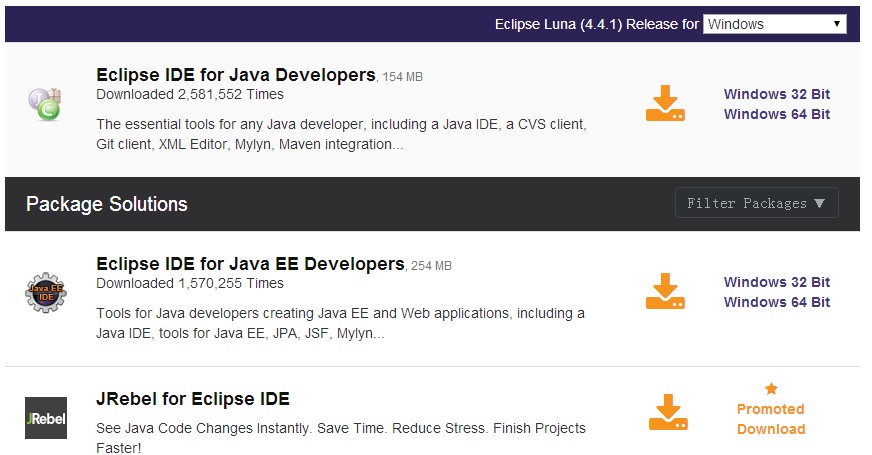
Task: Click the JRebel description starting 'See Java Code Changes'
Action: tap(341, 438)
